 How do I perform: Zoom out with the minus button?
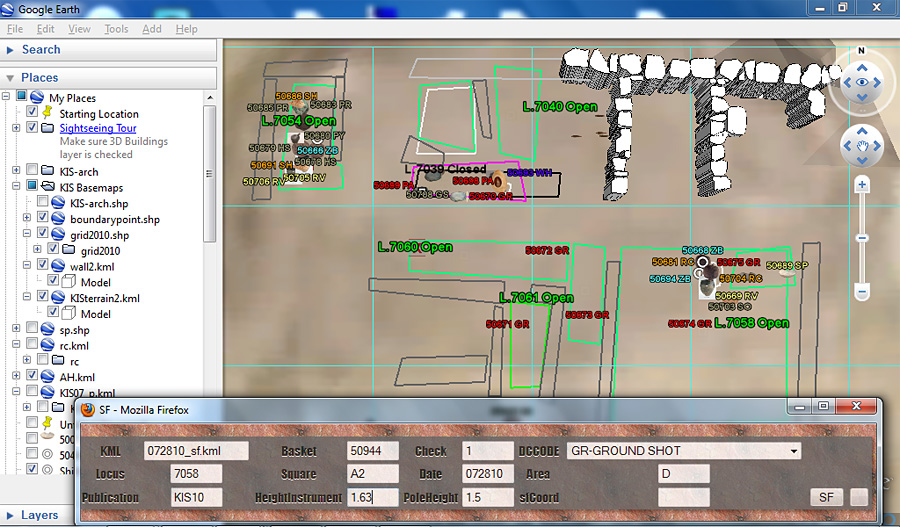[862, 292]
